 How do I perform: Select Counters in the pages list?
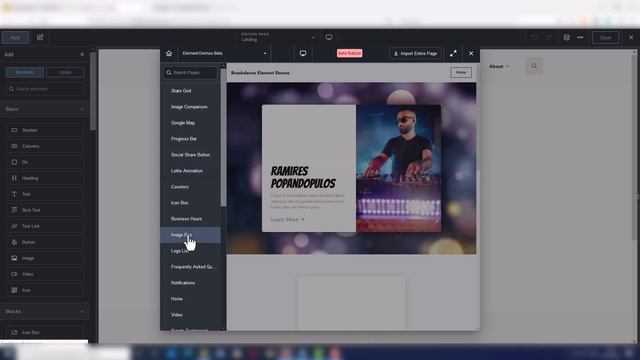click(190, 187)
